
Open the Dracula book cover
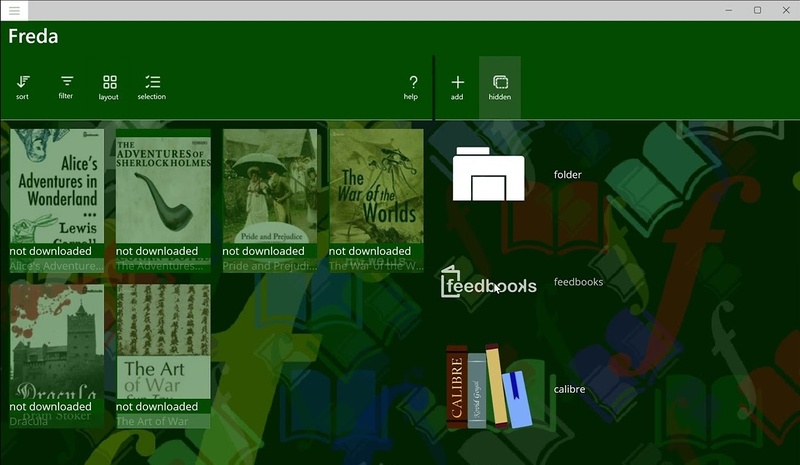(x=57, y=341)
